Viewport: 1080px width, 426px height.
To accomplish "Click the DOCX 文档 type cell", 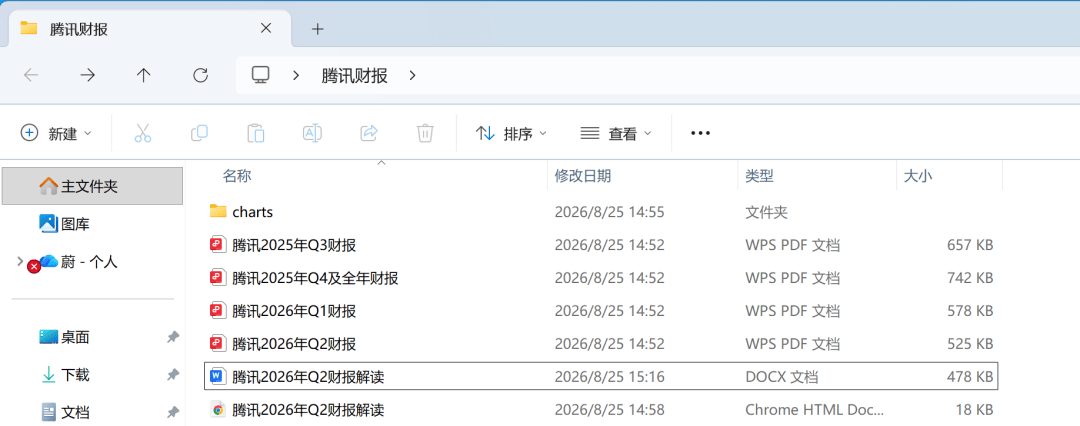I will (x=782, y=376).
